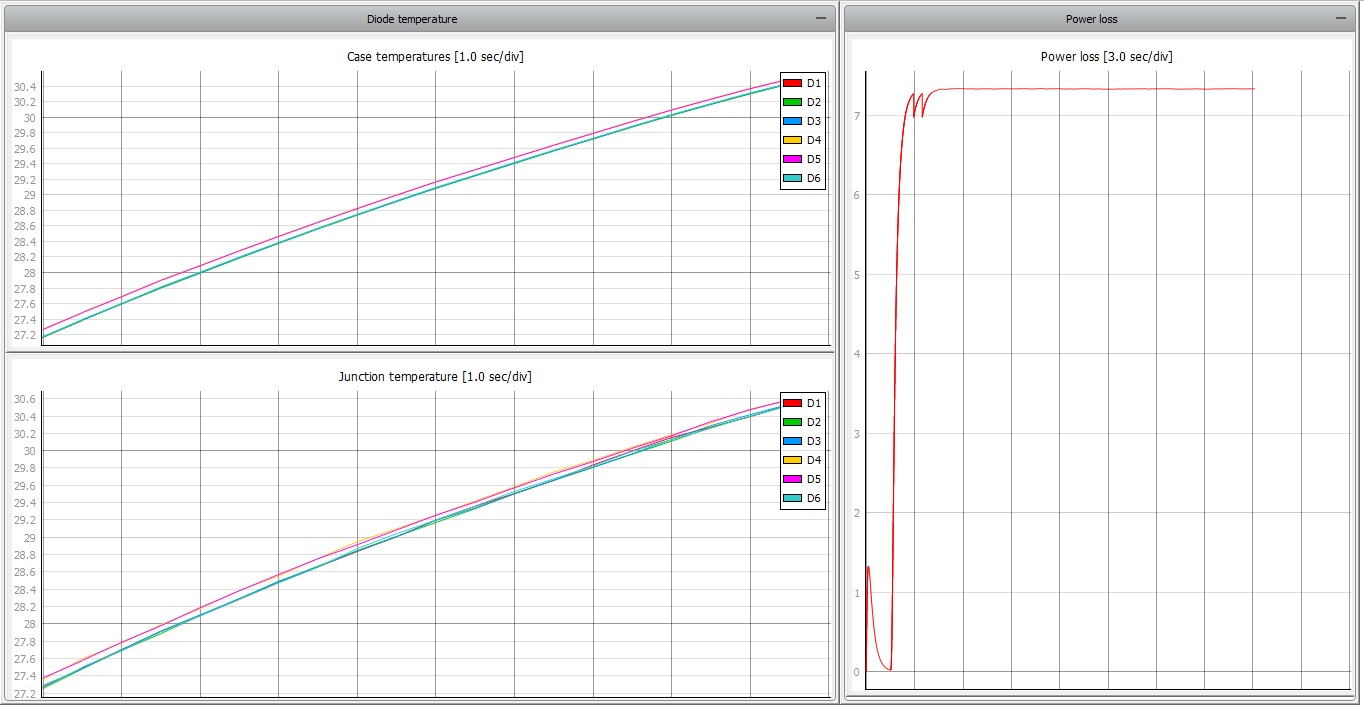Select the Power loss title bar
This screenshot has height=709, width=1364.
[1091, 18]
